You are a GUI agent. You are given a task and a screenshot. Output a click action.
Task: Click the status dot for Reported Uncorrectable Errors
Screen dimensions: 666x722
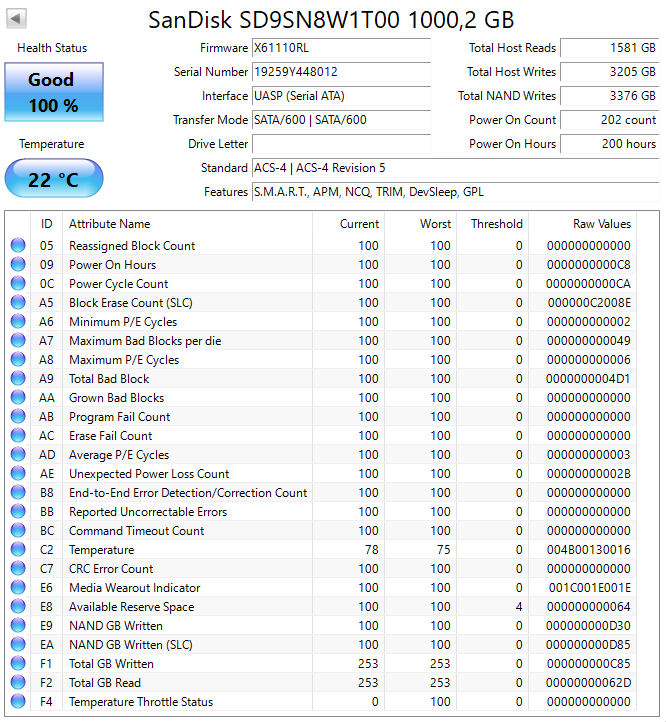click(18, 511)
